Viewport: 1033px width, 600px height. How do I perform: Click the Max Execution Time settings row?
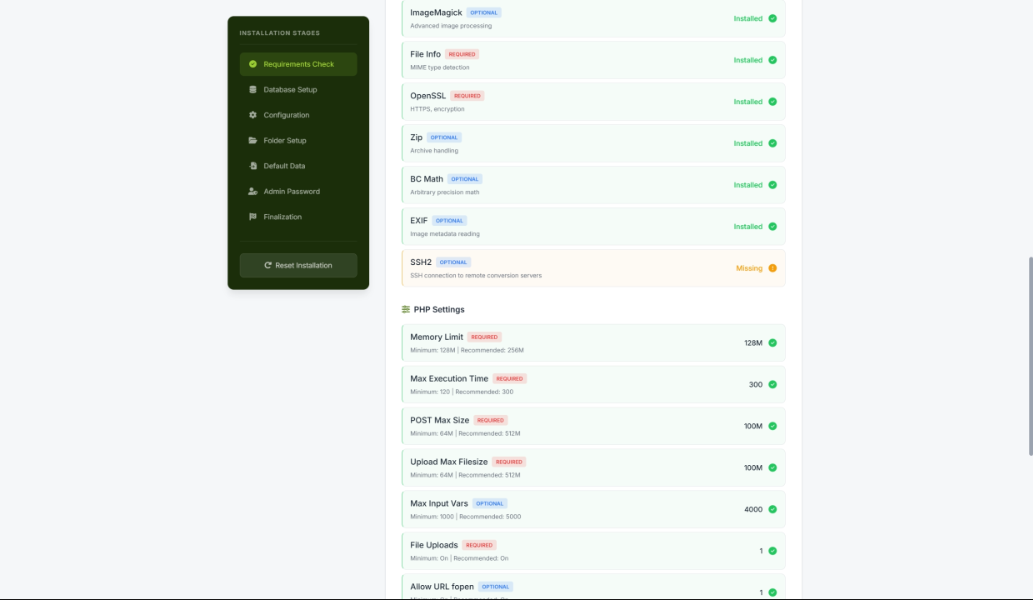593,384
